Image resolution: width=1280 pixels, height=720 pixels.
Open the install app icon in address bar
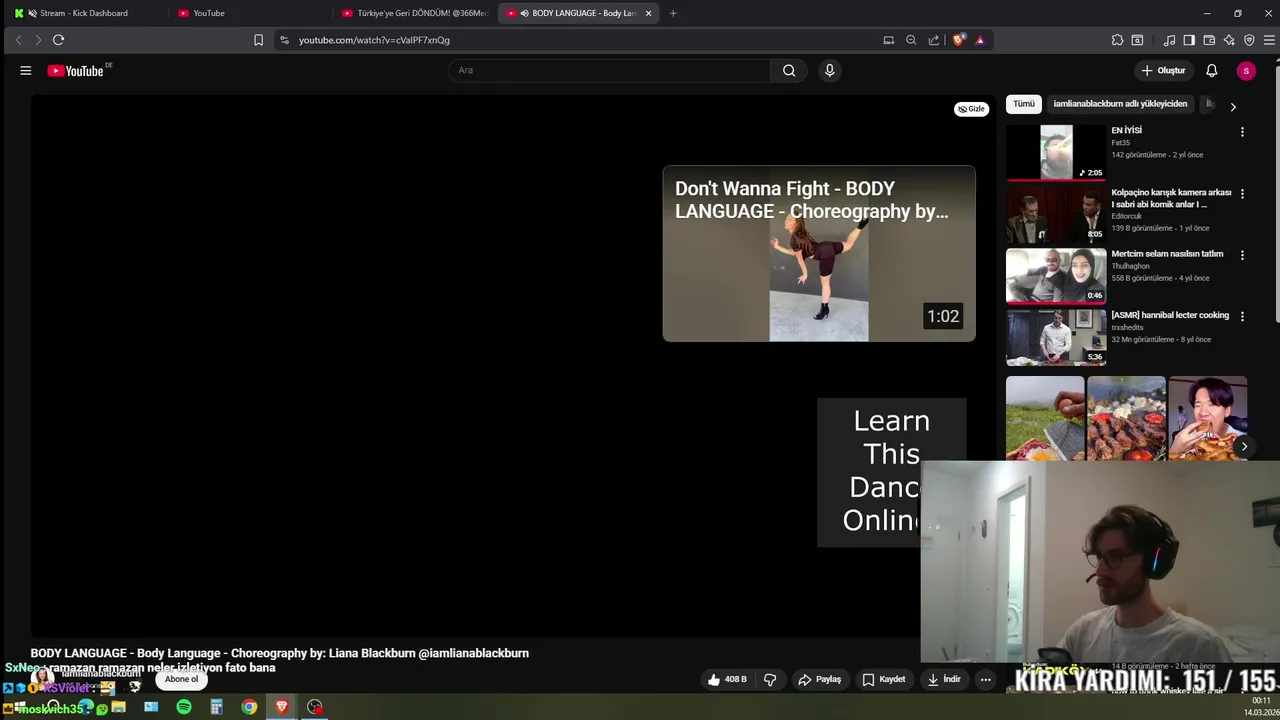(x=888, y=40)
